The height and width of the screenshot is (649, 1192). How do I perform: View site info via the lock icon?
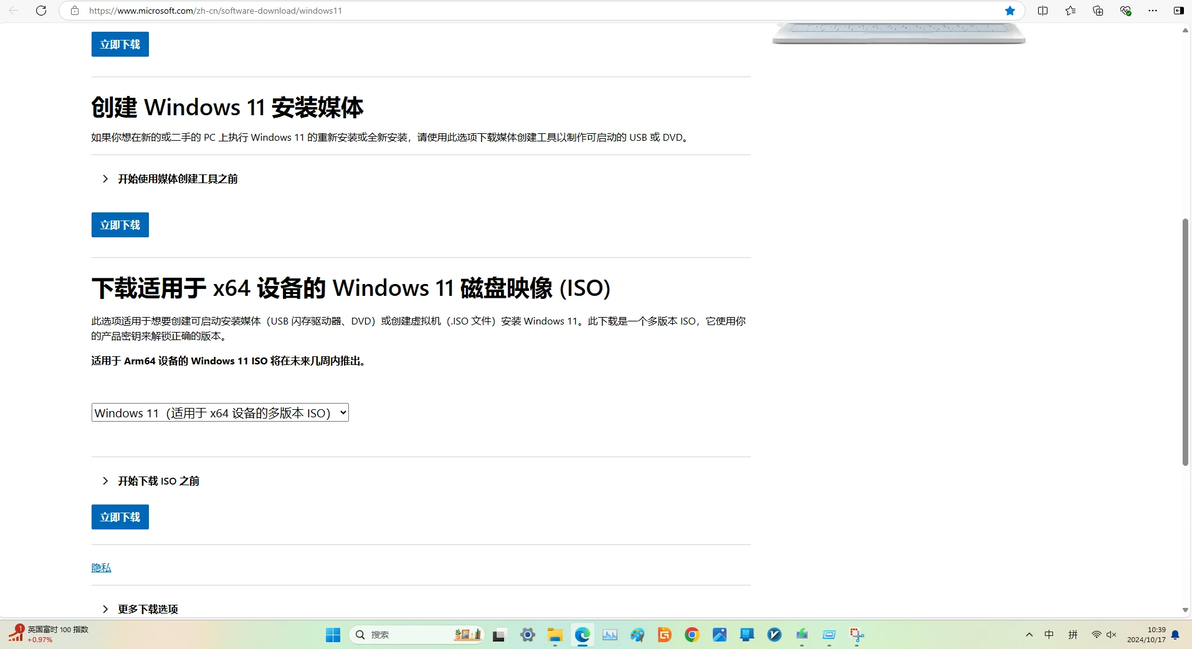[74, 11]
